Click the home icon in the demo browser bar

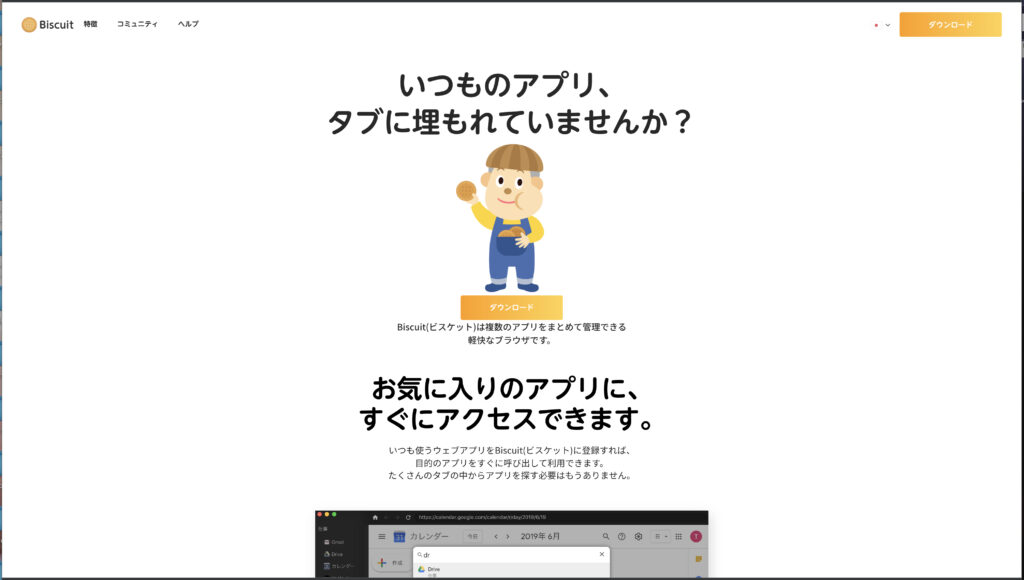tap(375, 517)
